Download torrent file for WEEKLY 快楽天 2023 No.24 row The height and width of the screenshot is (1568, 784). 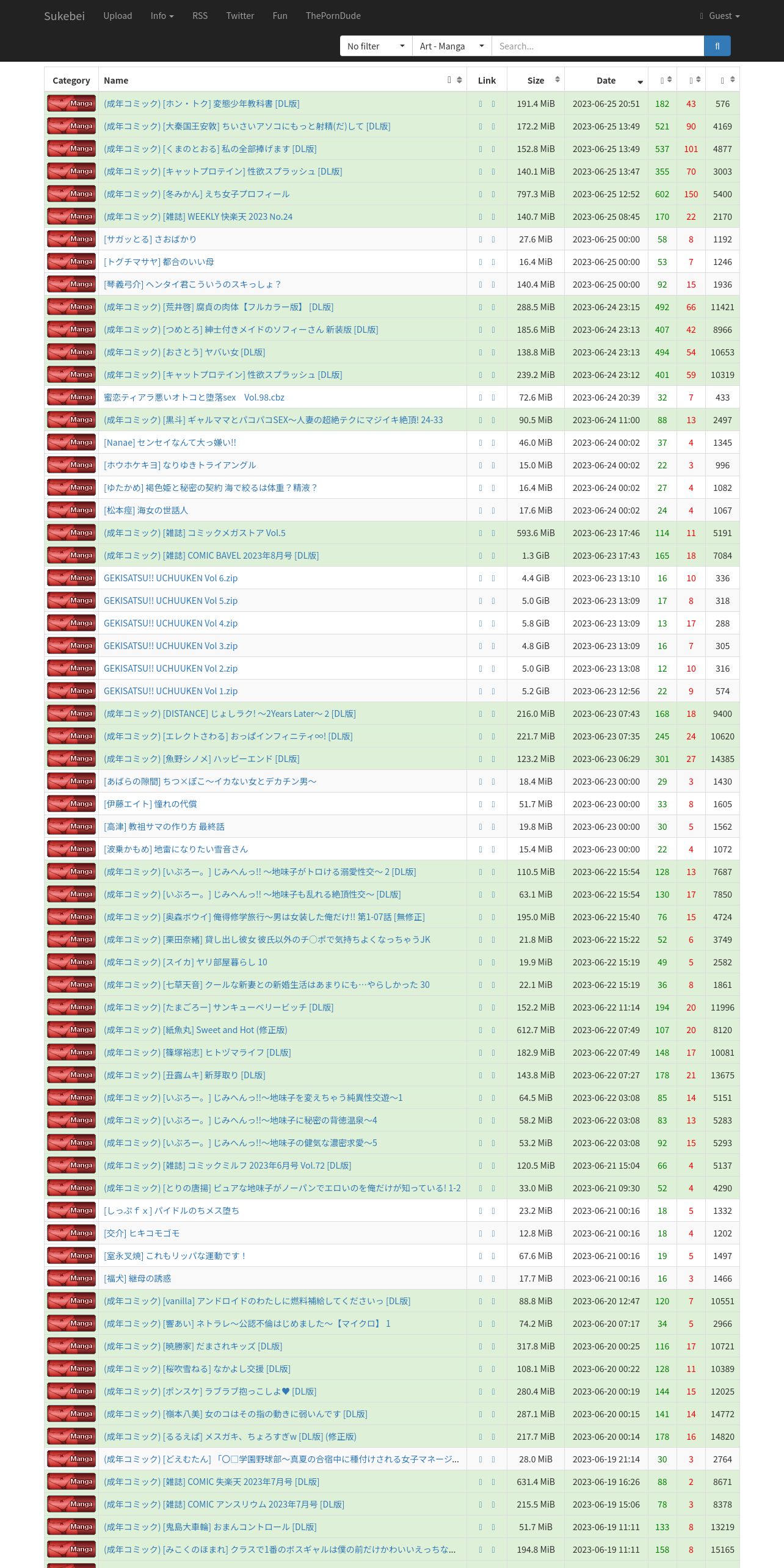tap(481, 217)
